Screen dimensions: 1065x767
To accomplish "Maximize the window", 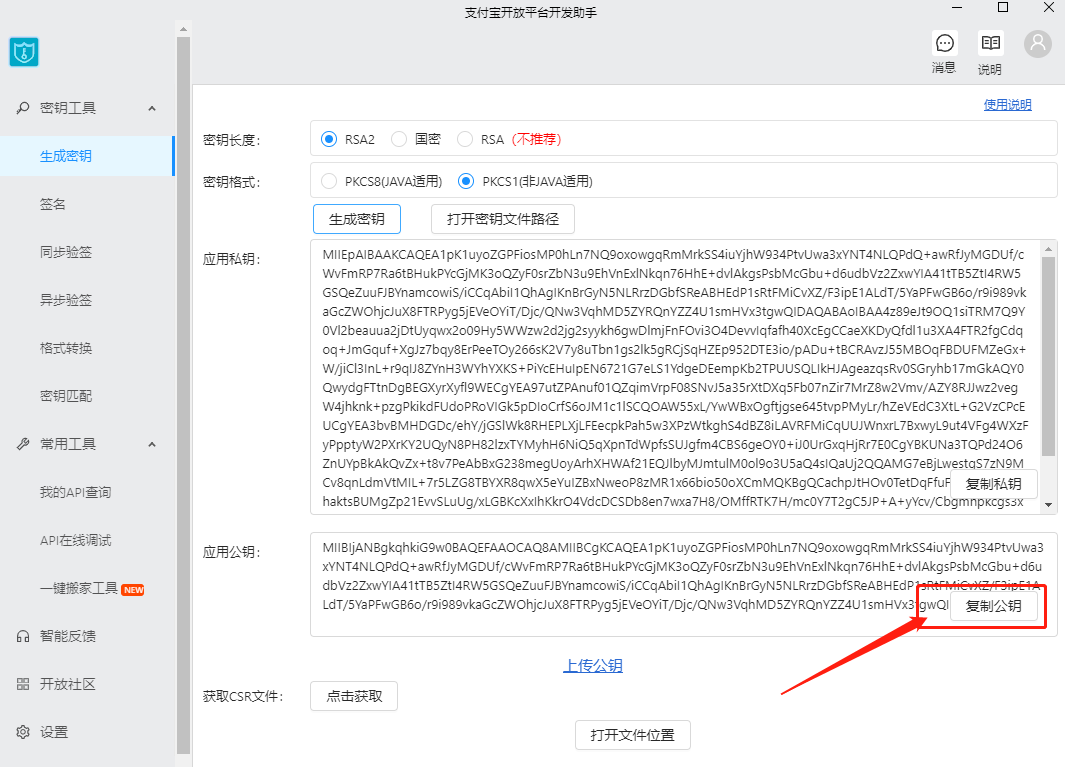I will (1003, 7).
